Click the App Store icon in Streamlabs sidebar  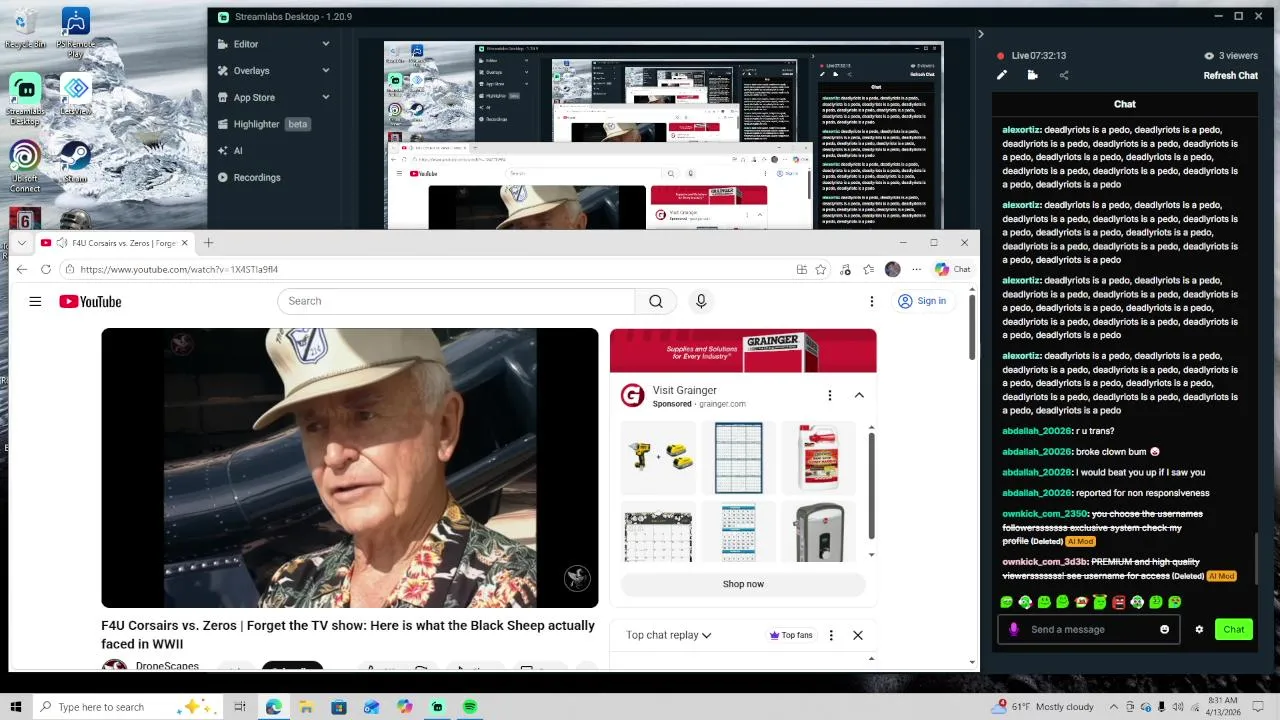(x=224, y=97)
